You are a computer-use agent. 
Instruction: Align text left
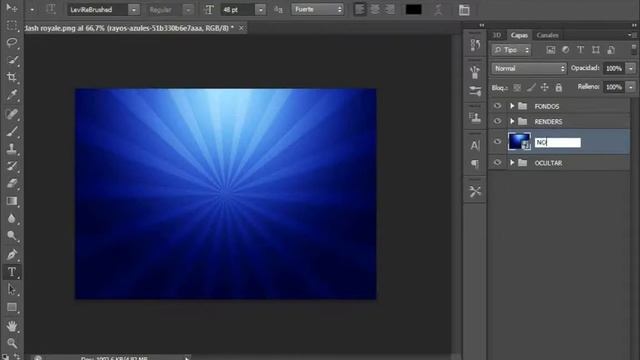[x=360, y=9]
